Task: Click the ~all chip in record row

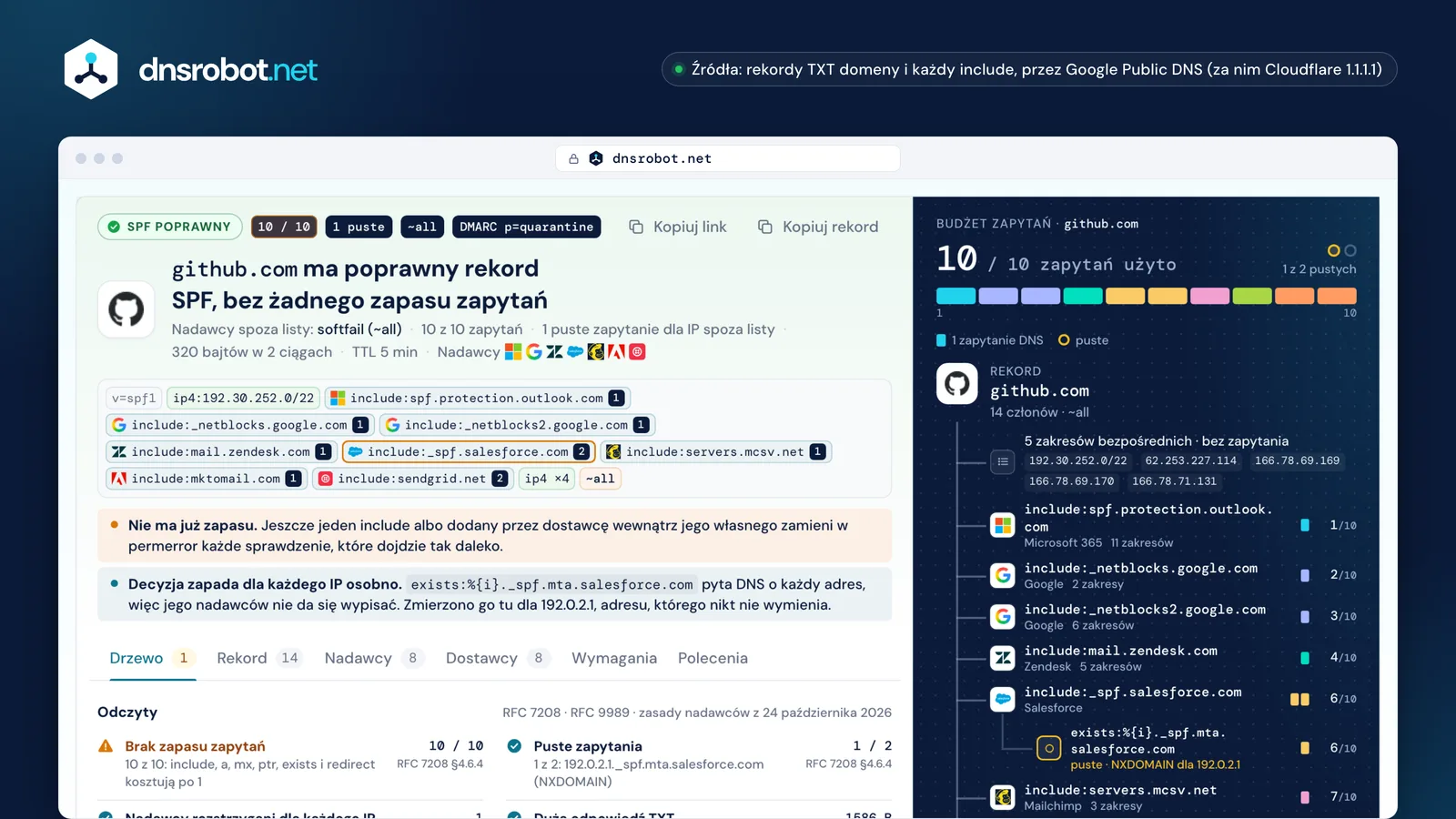Action: coord(601,479)
